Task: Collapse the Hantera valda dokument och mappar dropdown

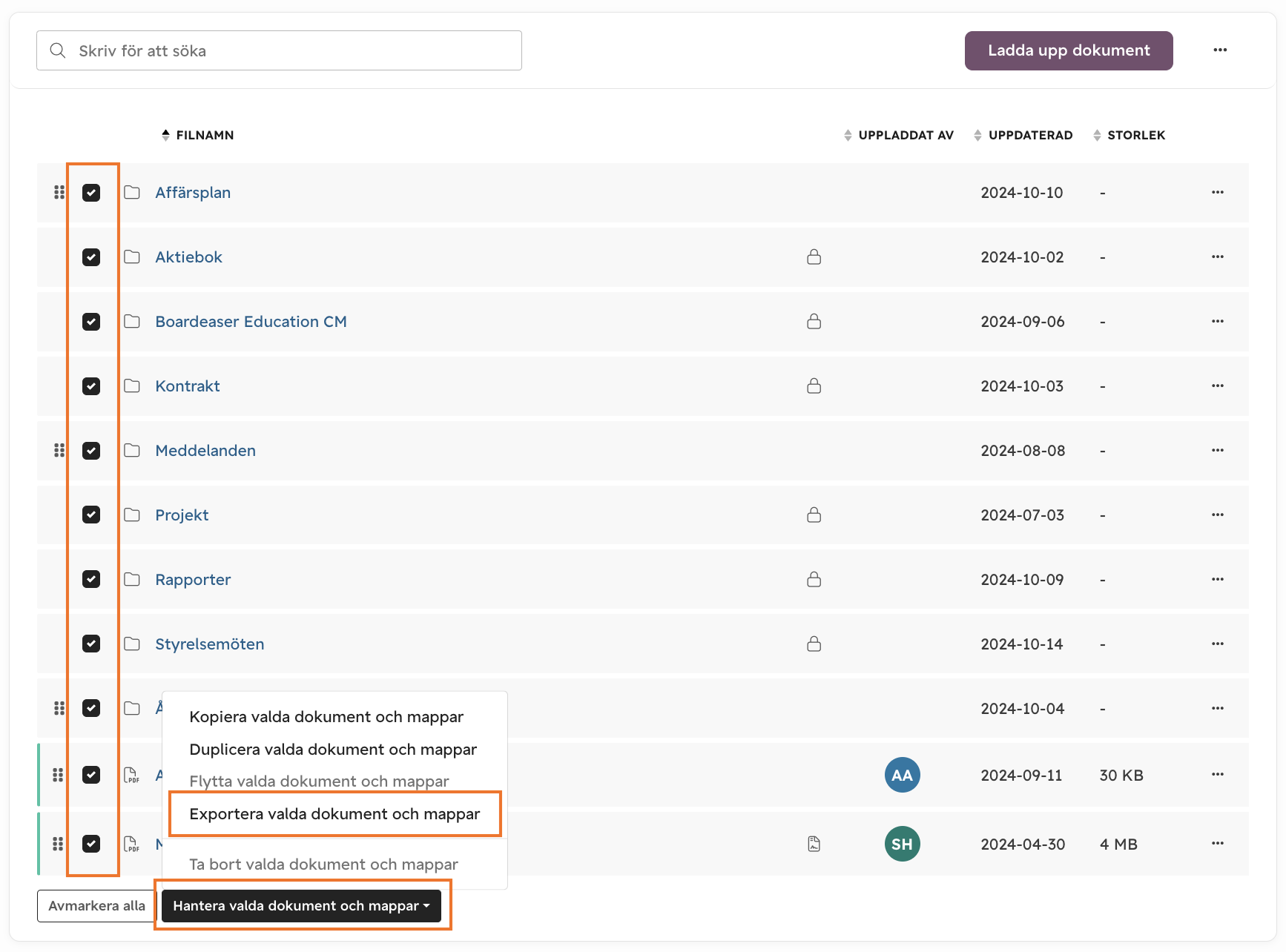Action: tap(301, 906)
